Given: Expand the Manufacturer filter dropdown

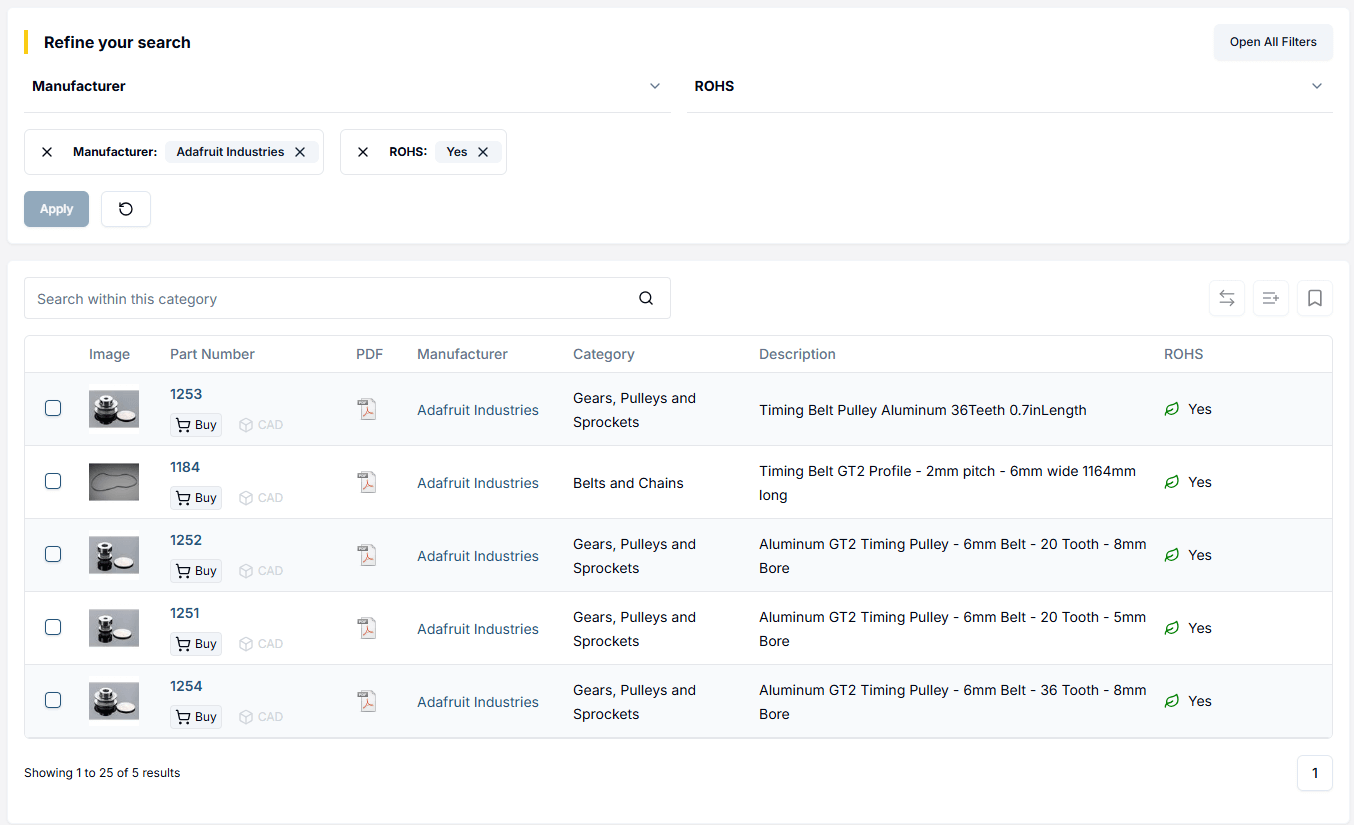Looking at the screenshot, I should coord(347,86).
